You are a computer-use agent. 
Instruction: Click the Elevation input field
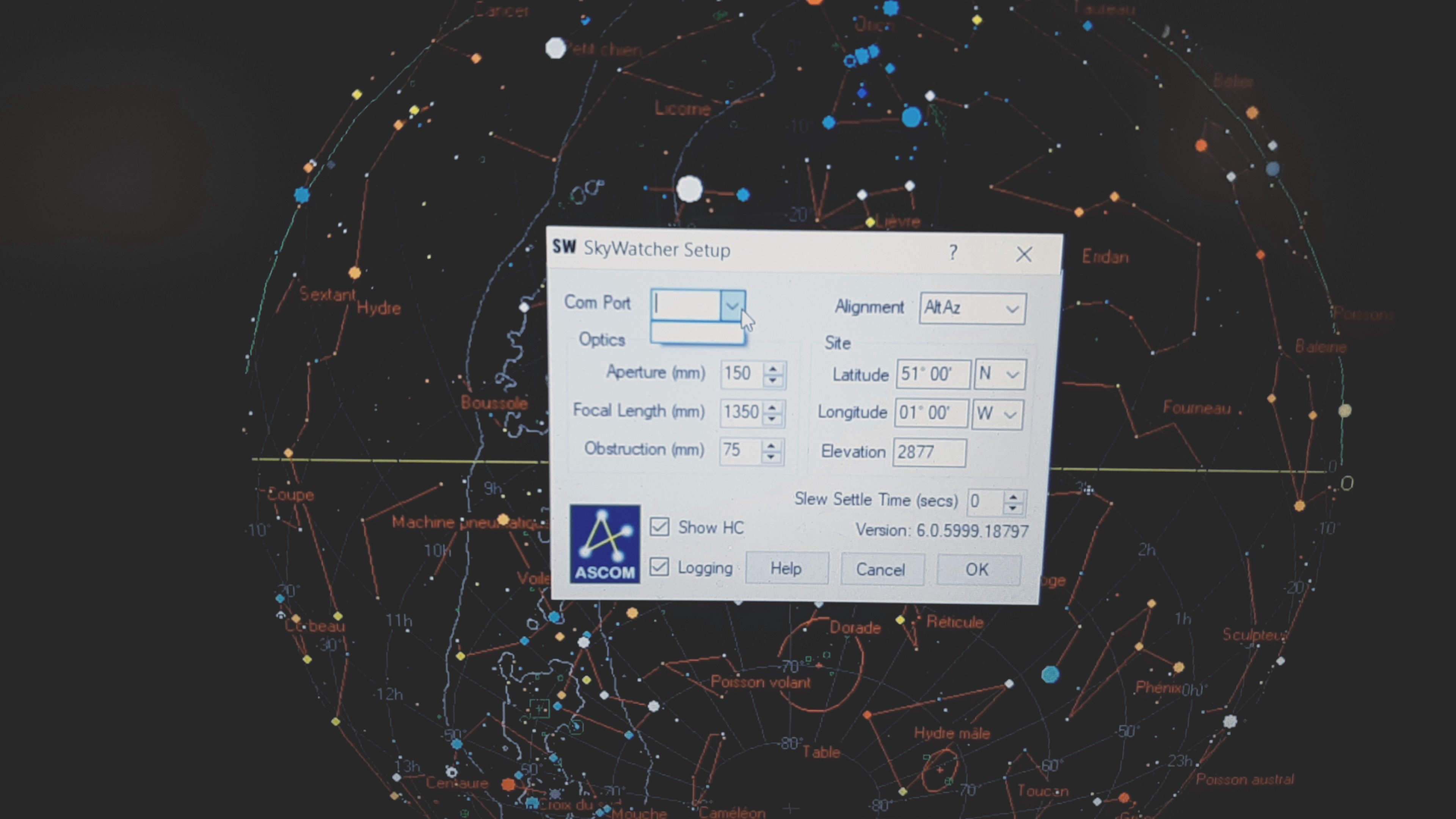click(x=929, y=452)
